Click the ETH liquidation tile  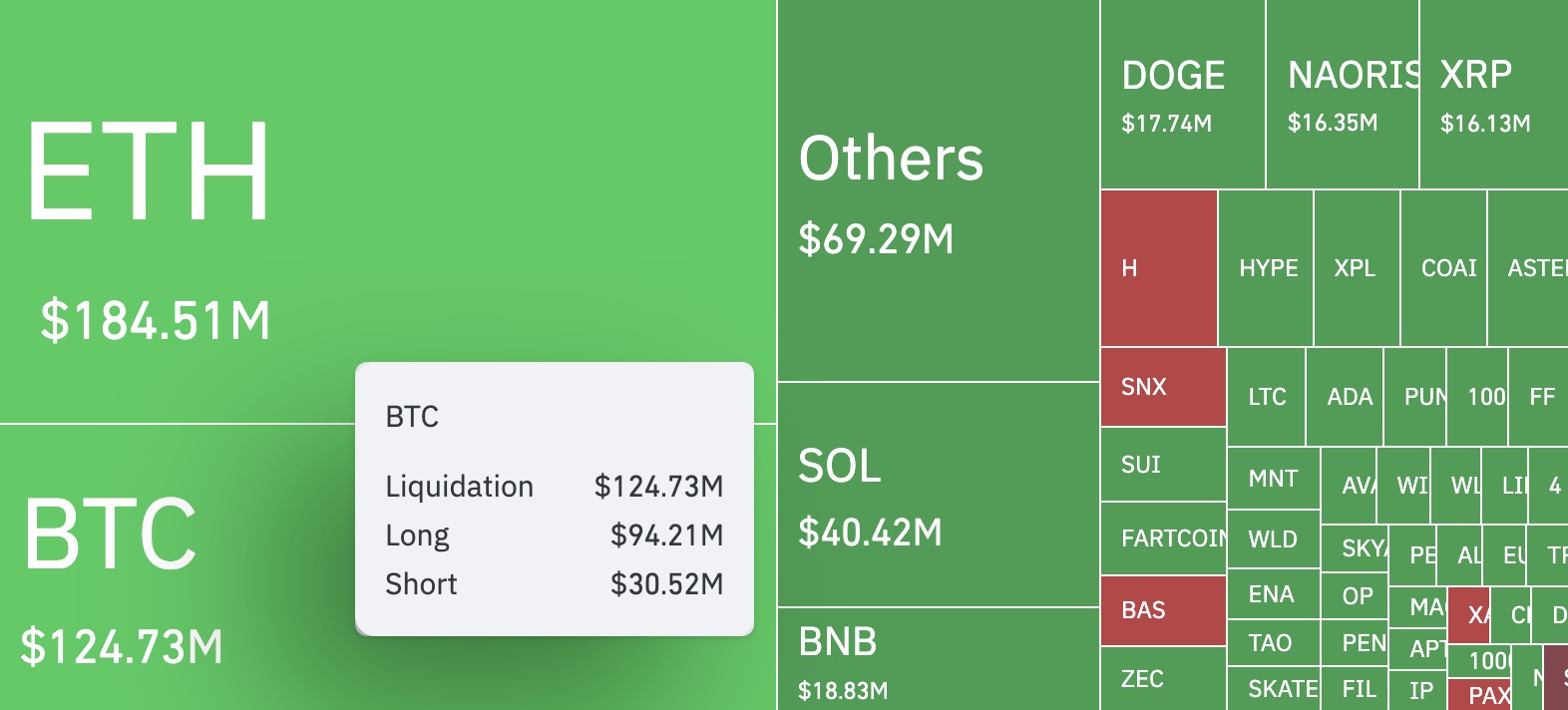point(388,211)
